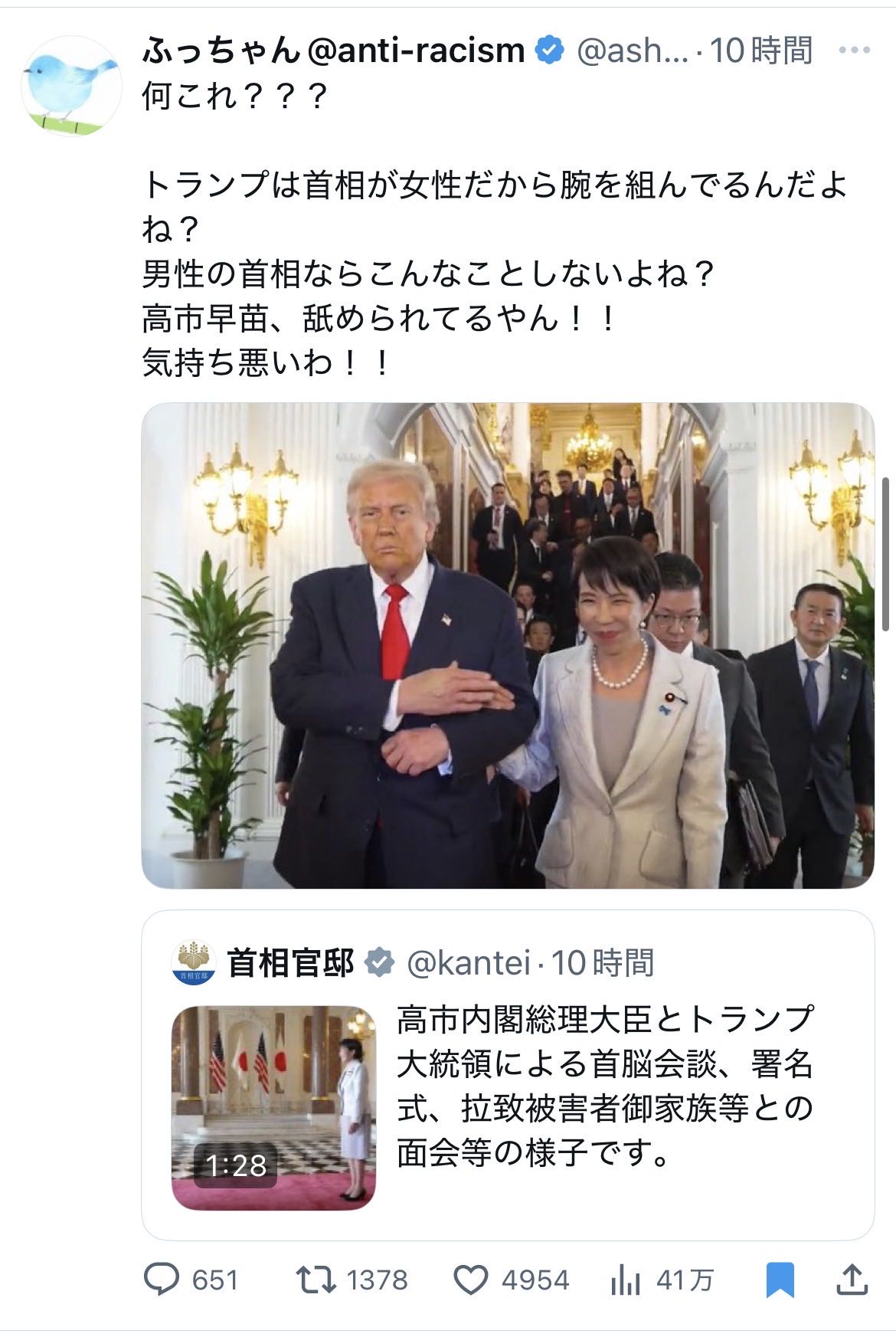
Task: Enlarge the attached handshake photo
Action: (508, 645)
